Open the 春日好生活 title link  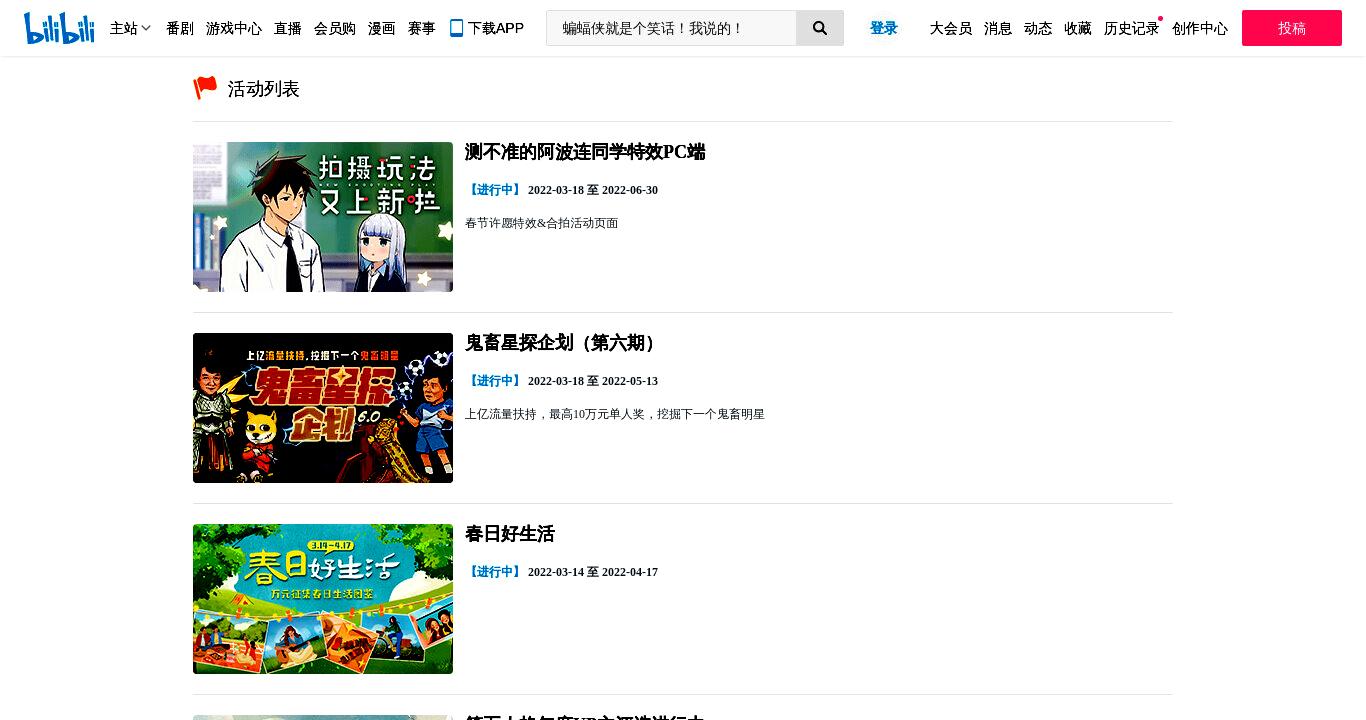coord(510,534)
